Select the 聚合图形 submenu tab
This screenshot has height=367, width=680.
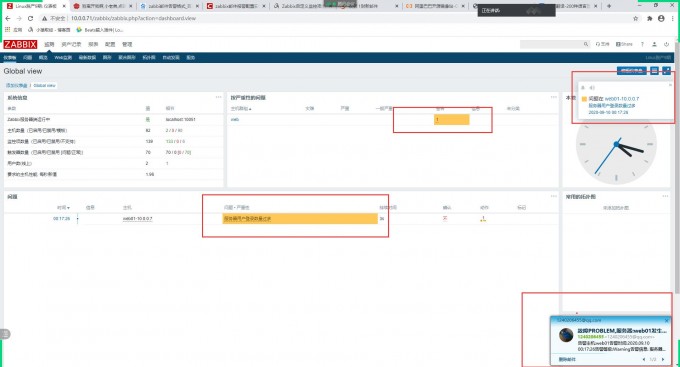pyautogui.click(x=127, y=57)
